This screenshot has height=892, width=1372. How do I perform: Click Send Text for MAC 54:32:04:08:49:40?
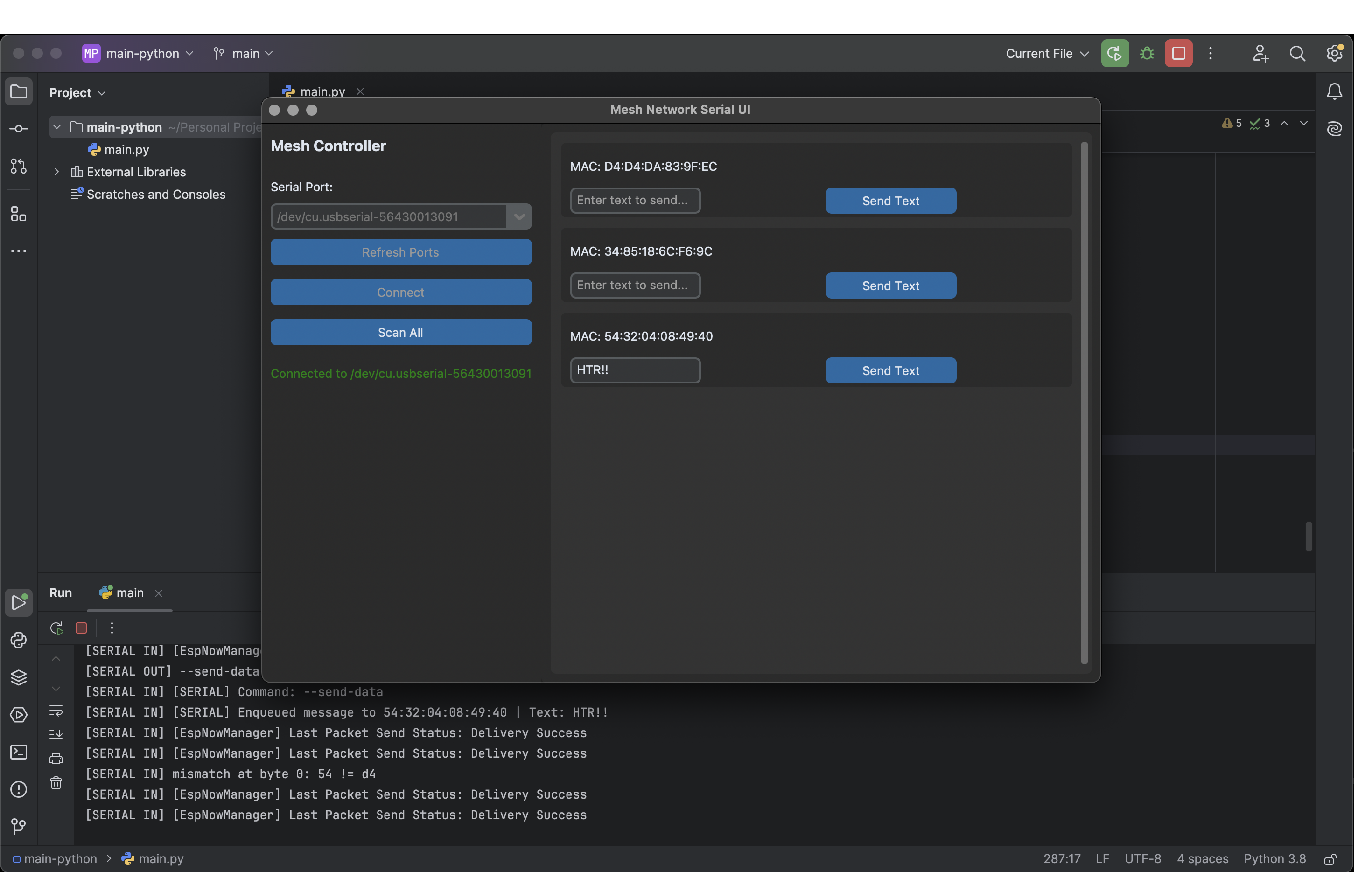[x=890, y=370]
